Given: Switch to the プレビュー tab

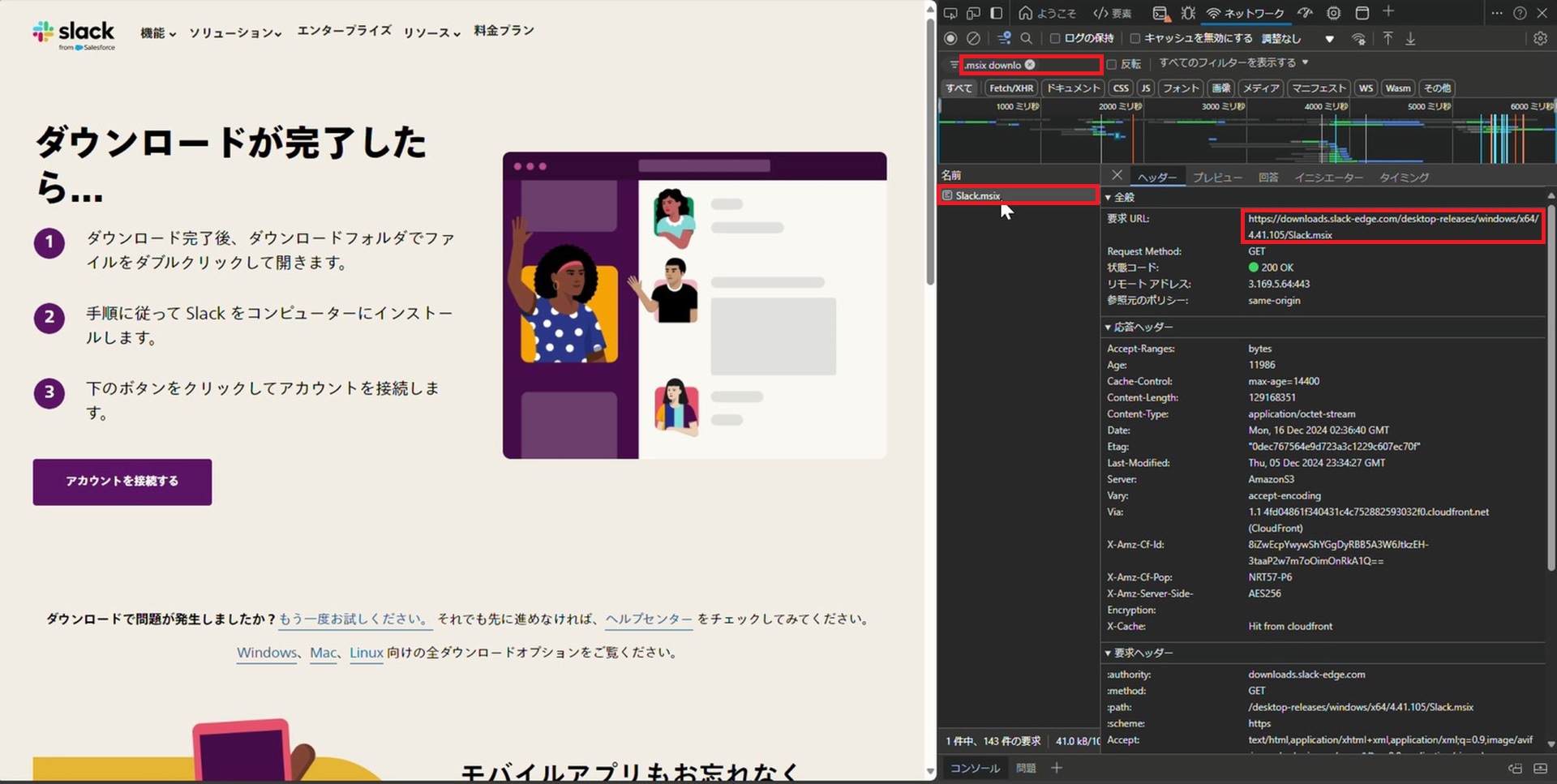Looking at the screenshot, I should (1217, 177).
